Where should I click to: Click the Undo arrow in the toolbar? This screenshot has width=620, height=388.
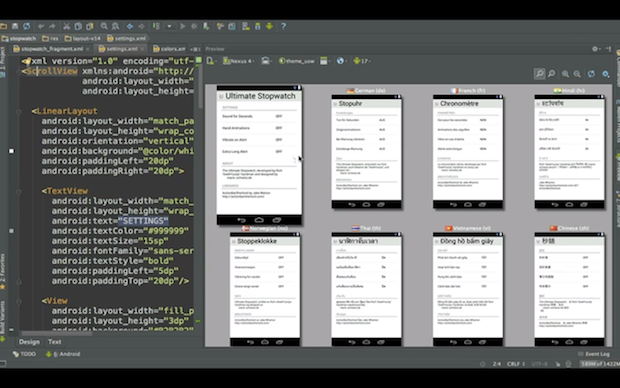[x=41, y=26]
